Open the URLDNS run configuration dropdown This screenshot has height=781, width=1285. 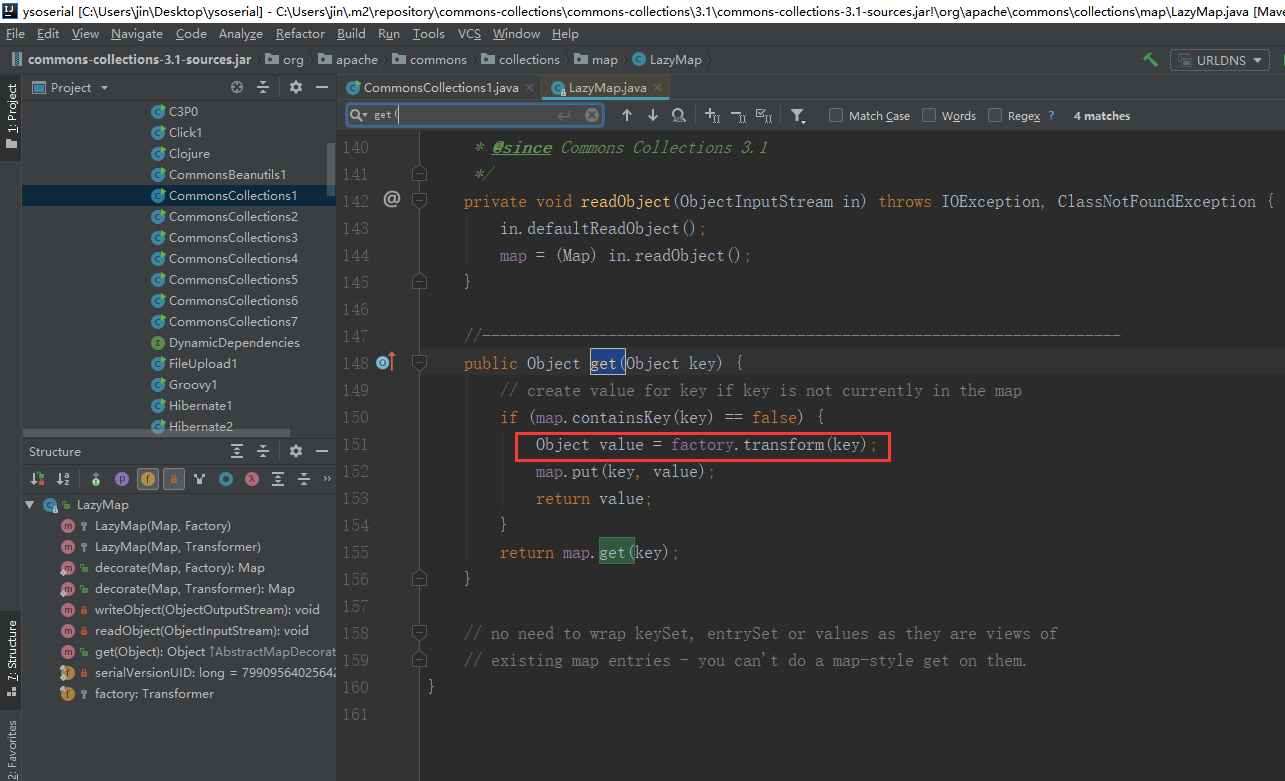coord(1221,60)
